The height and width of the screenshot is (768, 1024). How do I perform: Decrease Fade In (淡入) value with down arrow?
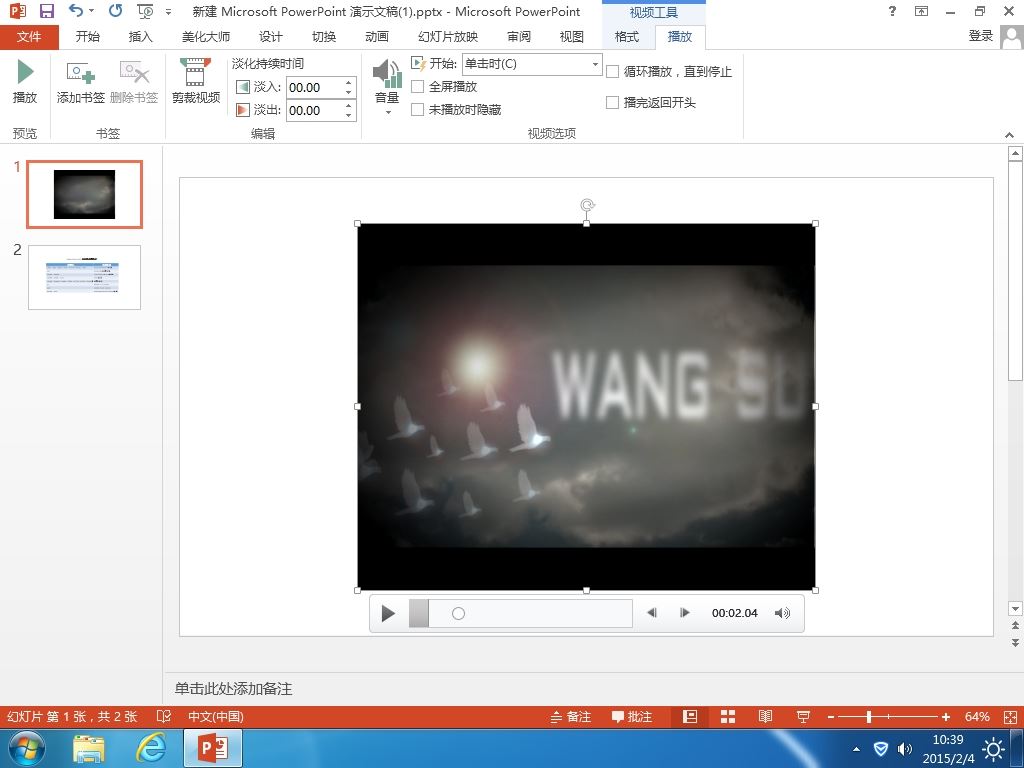click(x=349, y=92)
